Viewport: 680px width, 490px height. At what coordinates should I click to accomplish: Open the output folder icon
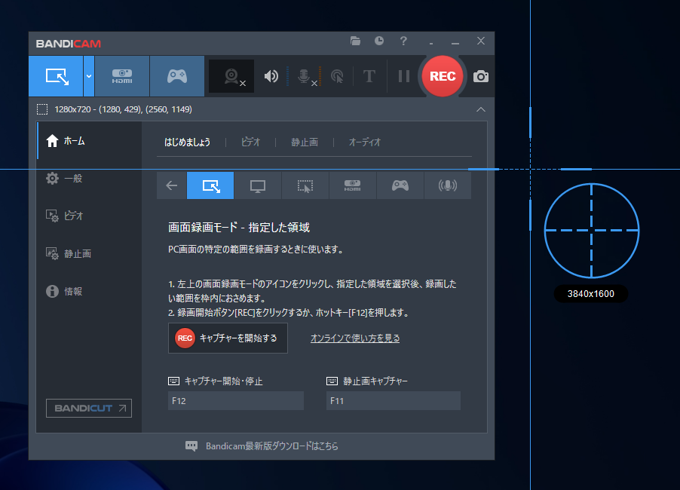(355, 41)
